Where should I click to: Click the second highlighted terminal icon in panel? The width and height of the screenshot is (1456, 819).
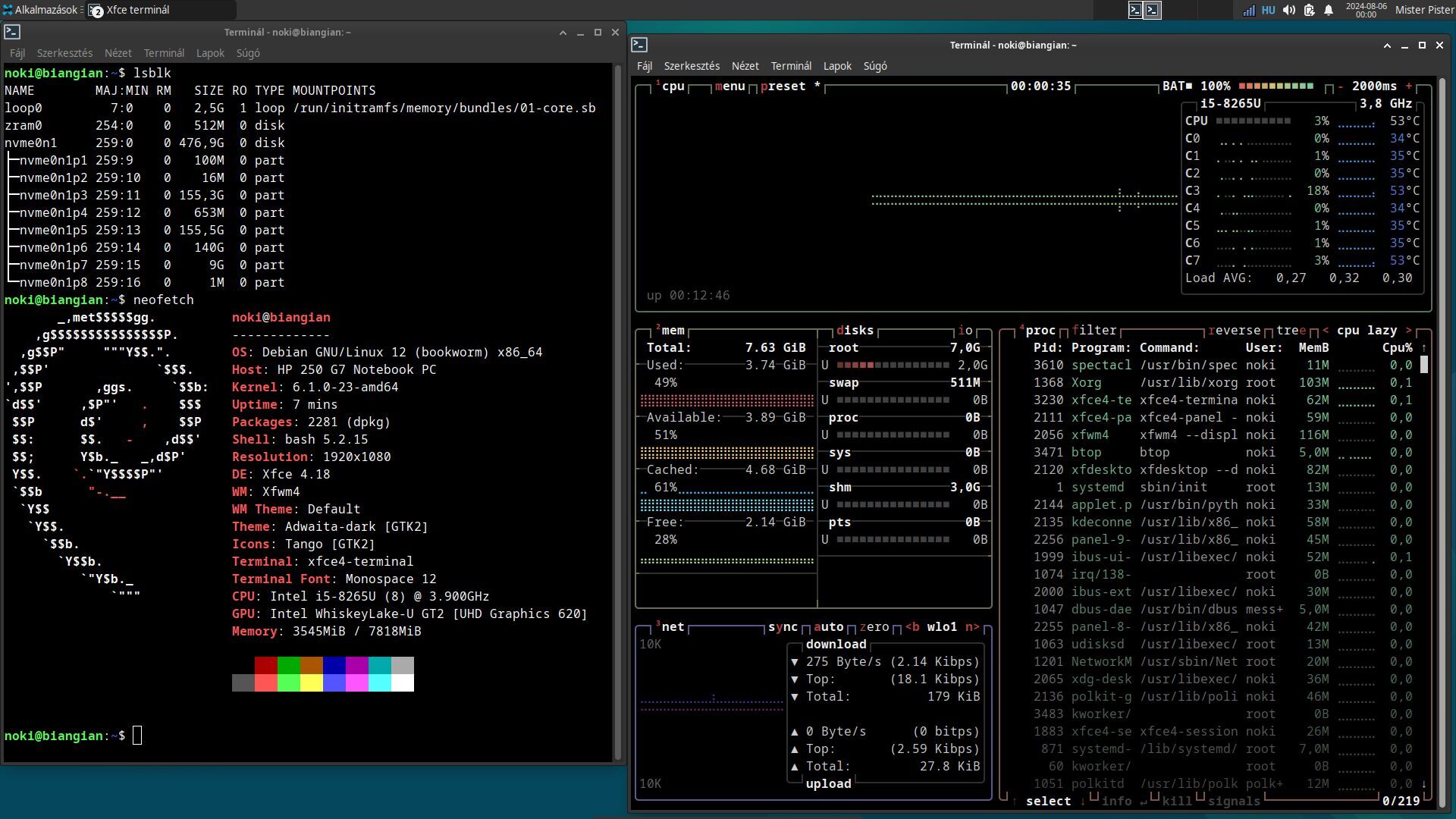tap(1153, 10)
